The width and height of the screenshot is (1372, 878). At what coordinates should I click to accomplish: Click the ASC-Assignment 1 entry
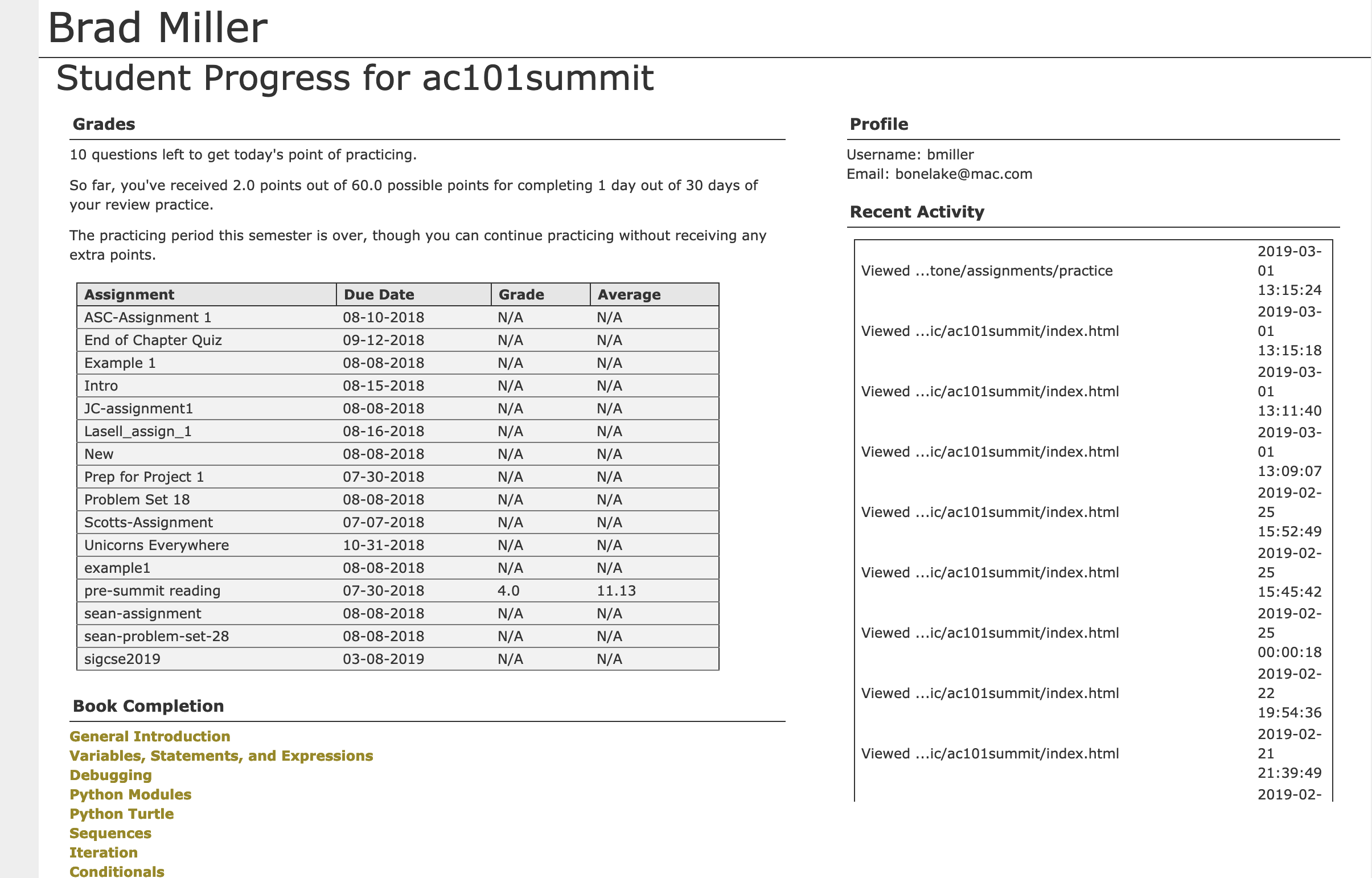click(147, 318)
